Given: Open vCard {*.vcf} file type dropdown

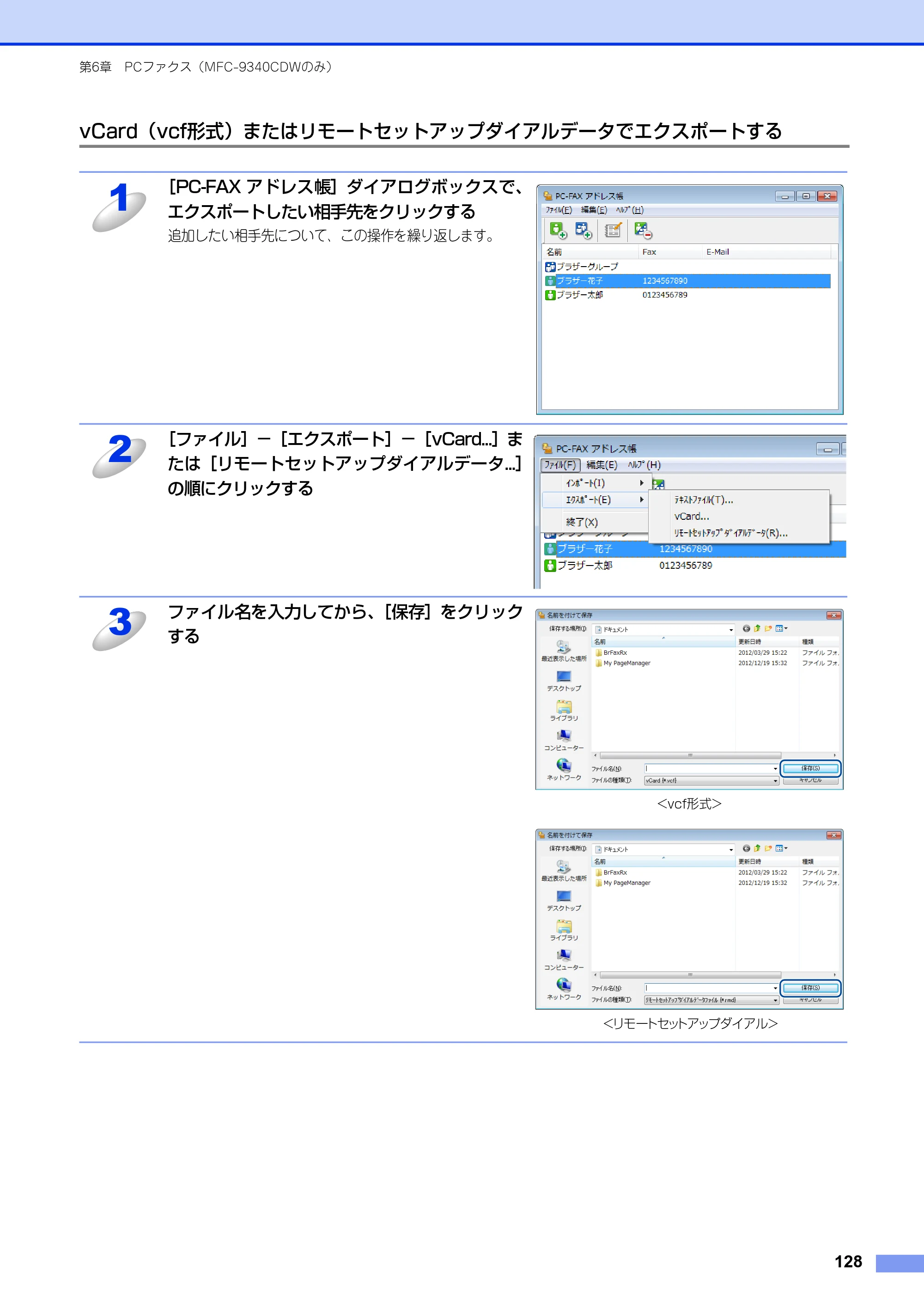Looking at the screenshot, I should coord(711,780).
